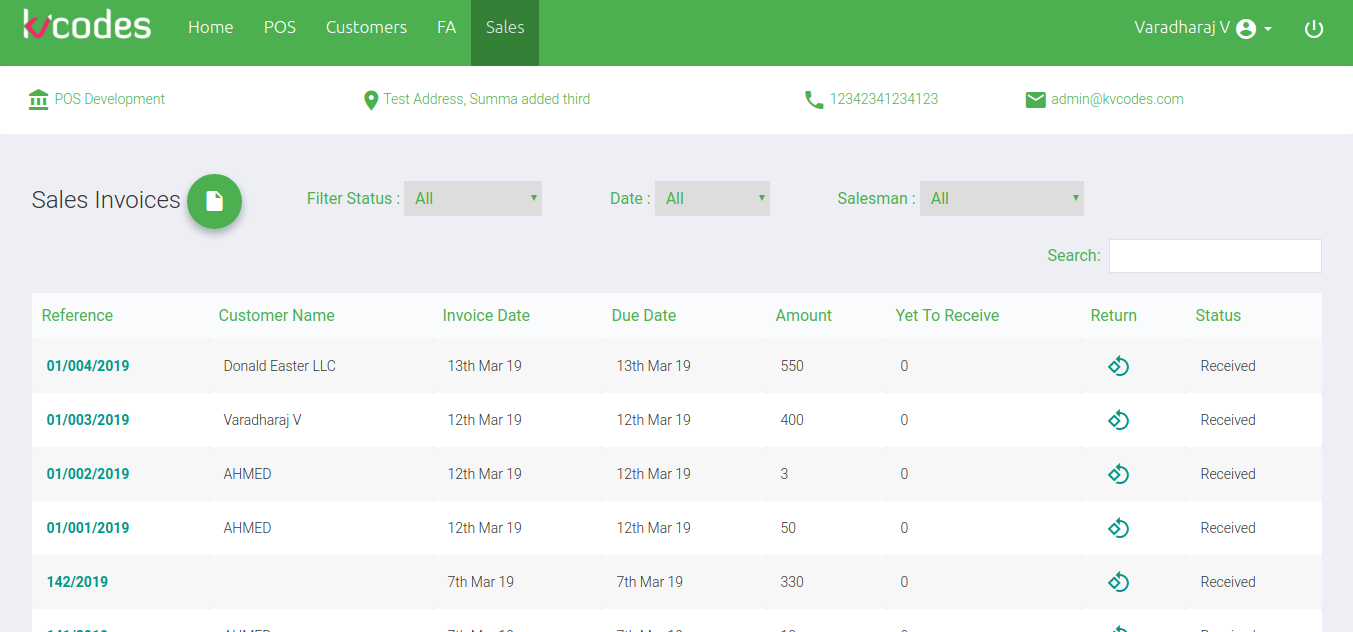Image resolution: width=1353 pixels, height=632 pixels.
Task: Click the green new invoice document icon
Action: (214, 201)
